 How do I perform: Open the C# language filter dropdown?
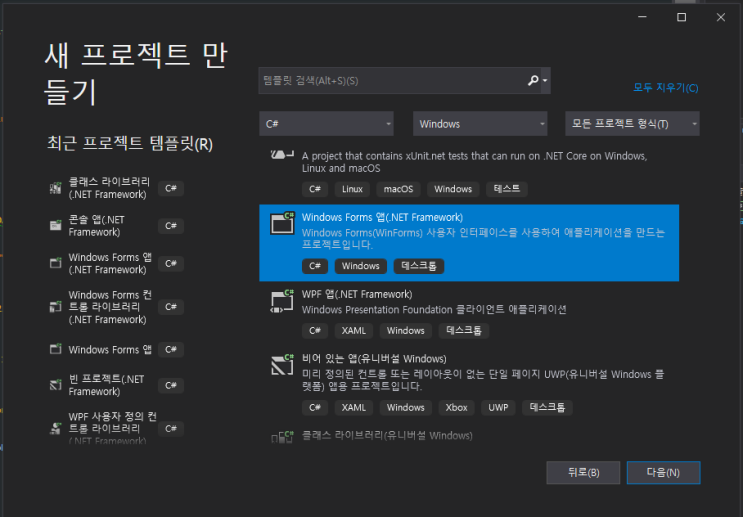pyautogui.click(x=326, y=124)
